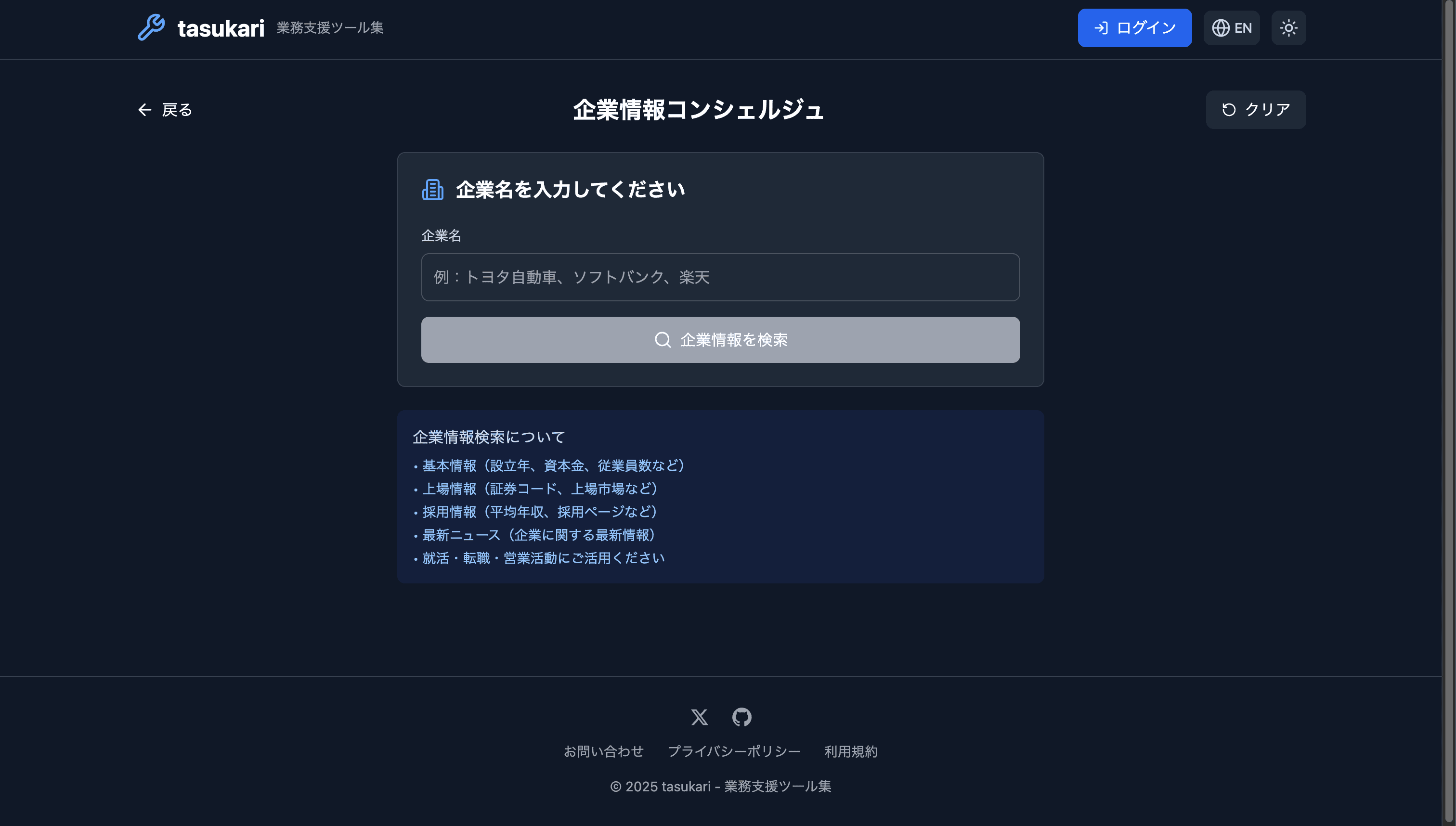The height and width of the screenshot is (826, 1456).
Task: Click the back arrow next to 戻る
Action: click(x=145, y=109)
